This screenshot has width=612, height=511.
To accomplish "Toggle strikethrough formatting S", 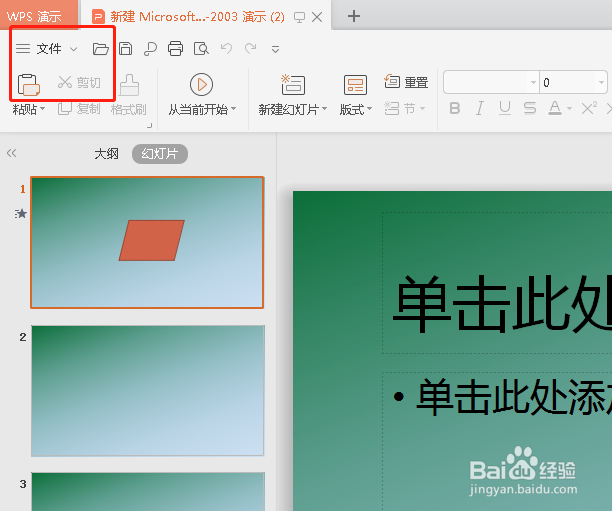I will (530, 108).
